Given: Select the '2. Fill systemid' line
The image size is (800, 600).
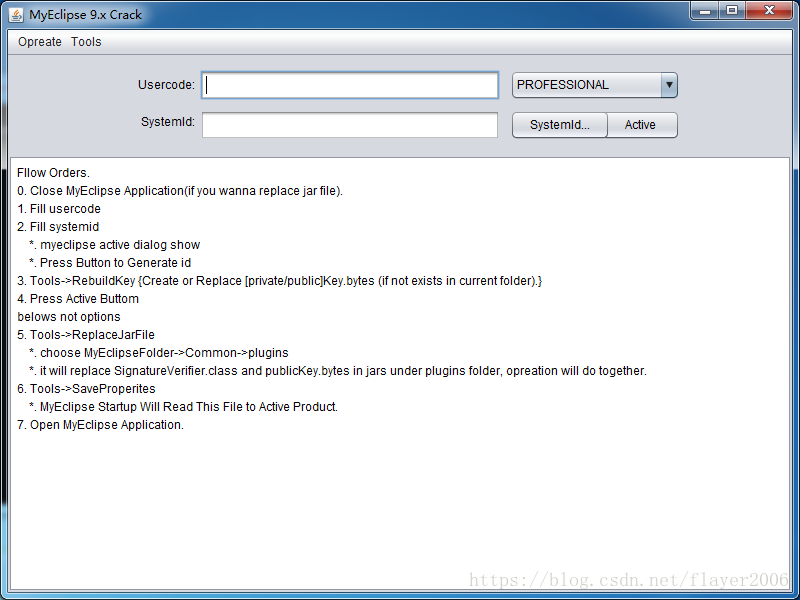Looking at the screenshot, I should pyautogui.click(x=58, y=227).
